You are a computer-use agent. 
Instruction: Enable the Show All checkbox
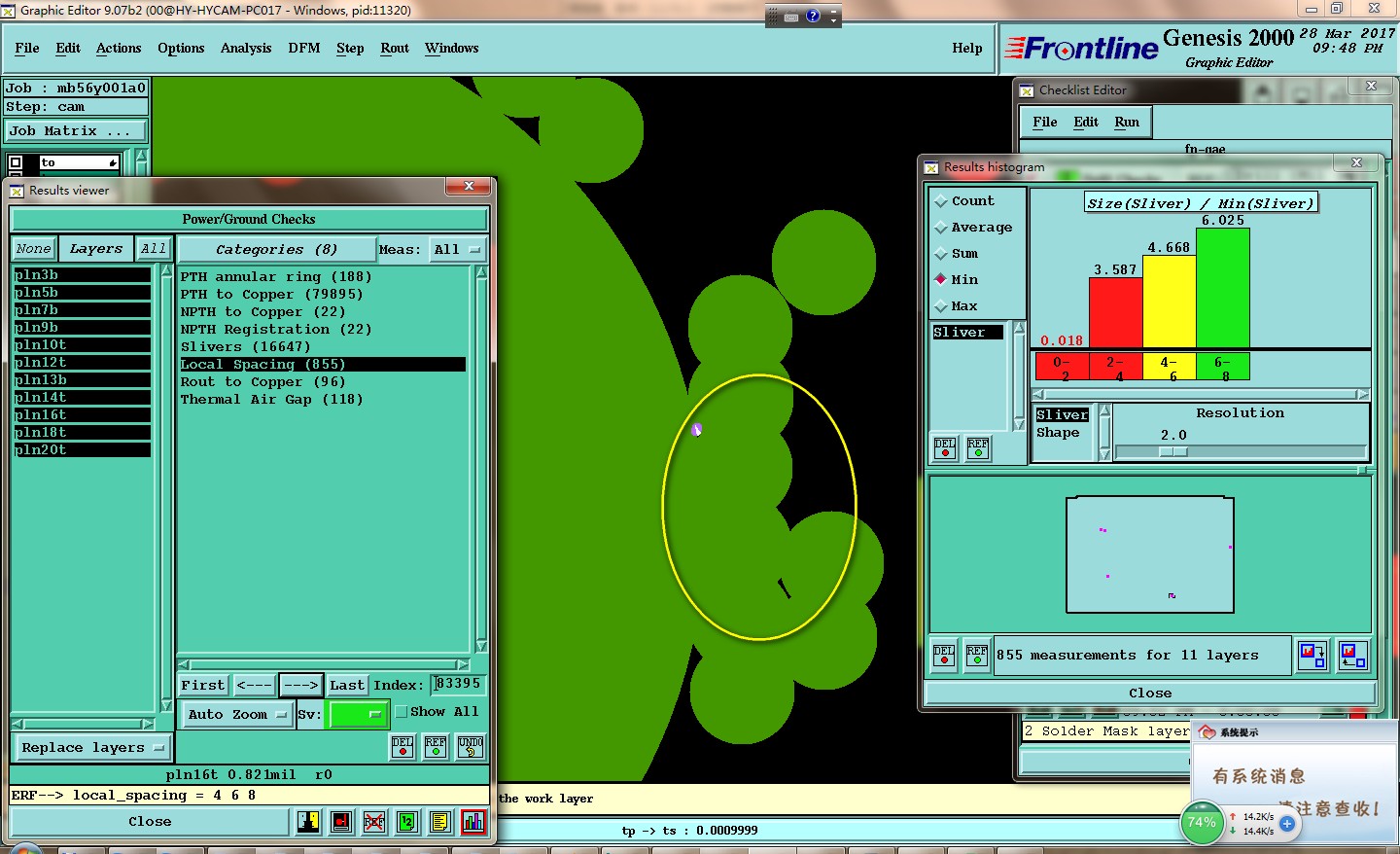pyautogui.click(x=402, y=712)
